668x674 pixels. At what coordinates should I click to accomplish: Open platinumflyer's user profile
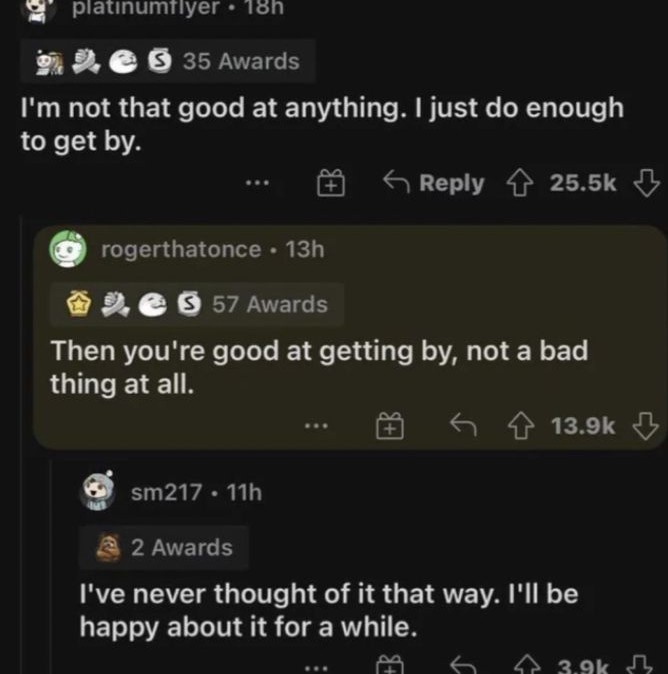click(144, 9)
